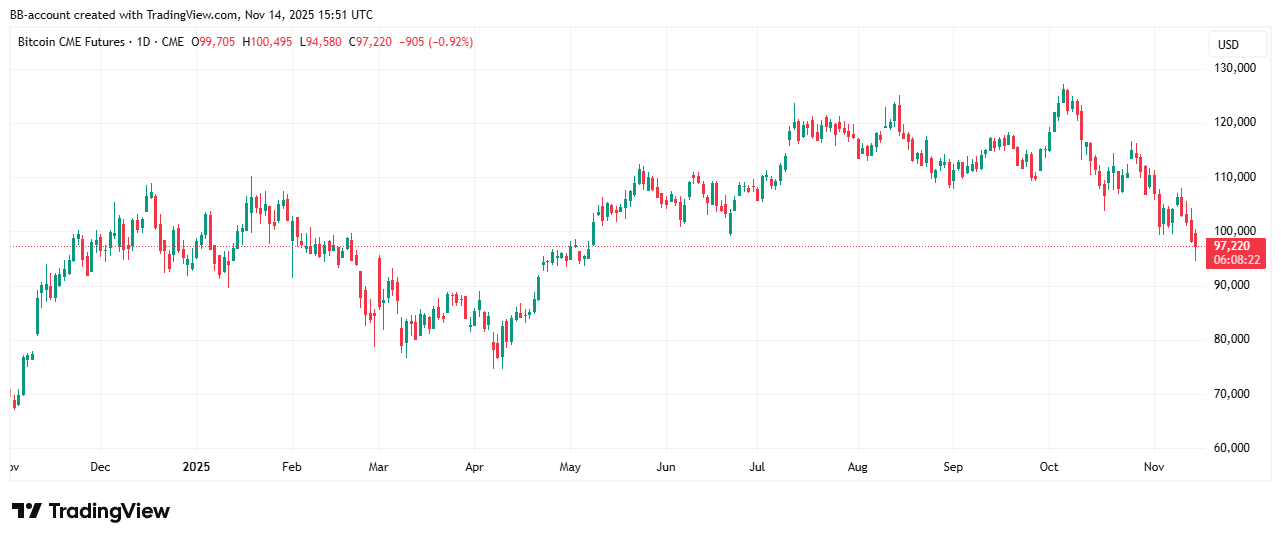
Task: Click the Bitcoin CME Futures symbol title
Action: point(71,42)
